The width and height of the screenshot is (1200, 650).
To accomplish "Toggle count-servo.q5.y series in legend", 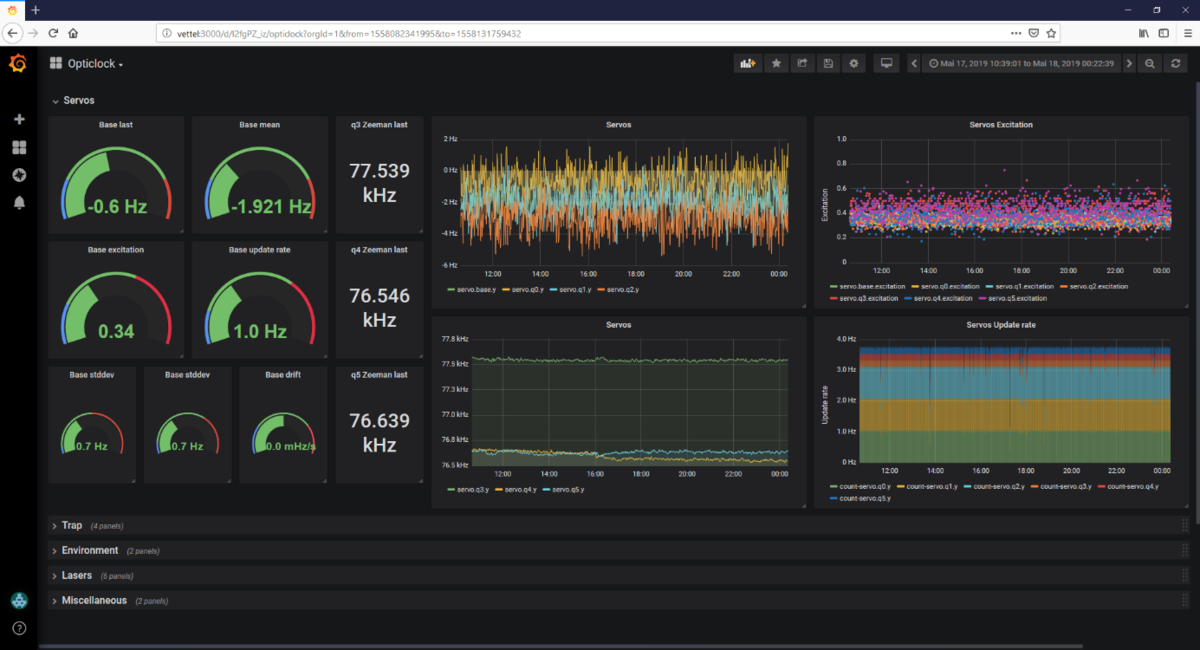I will click(865, 498).
